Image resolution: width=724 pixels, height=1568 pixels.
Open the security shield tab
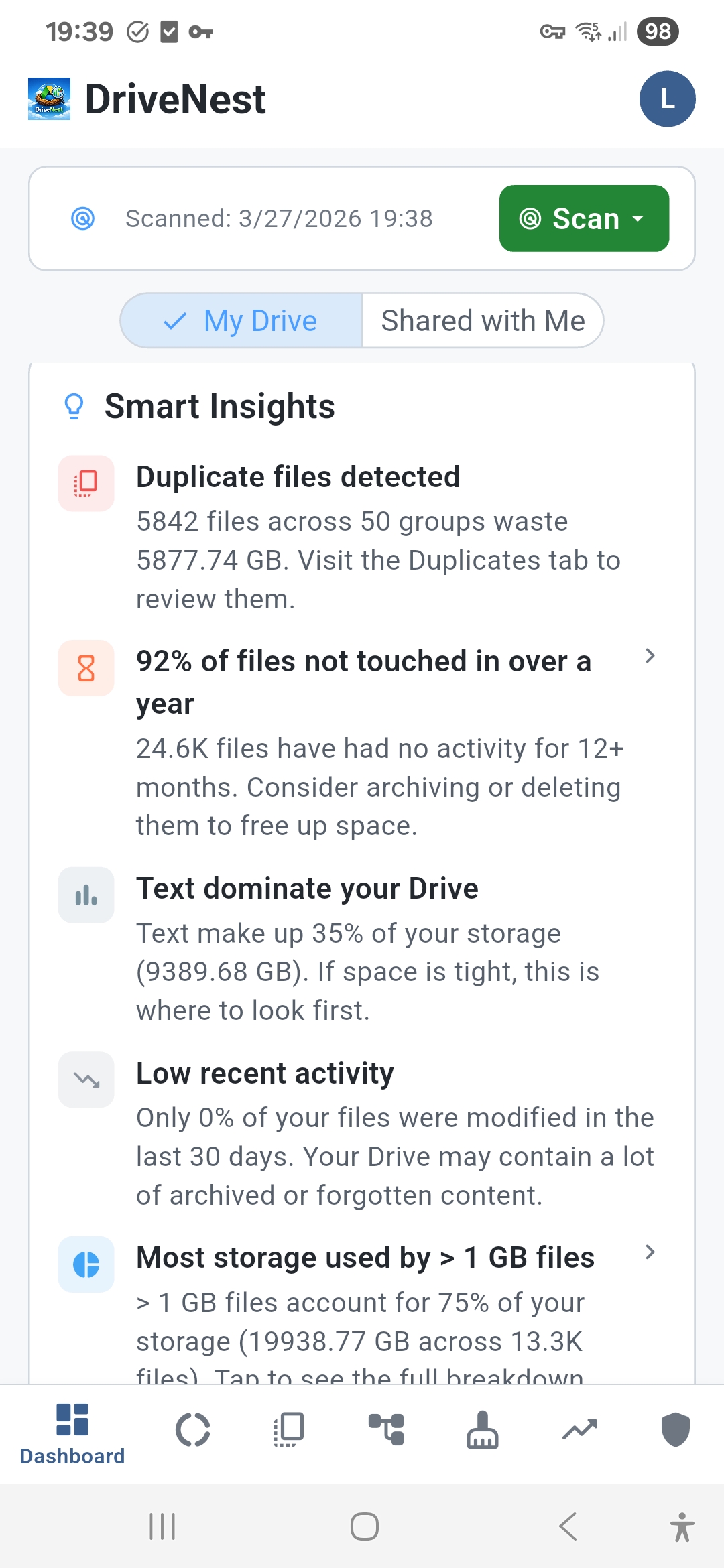tap(676, 1430)
